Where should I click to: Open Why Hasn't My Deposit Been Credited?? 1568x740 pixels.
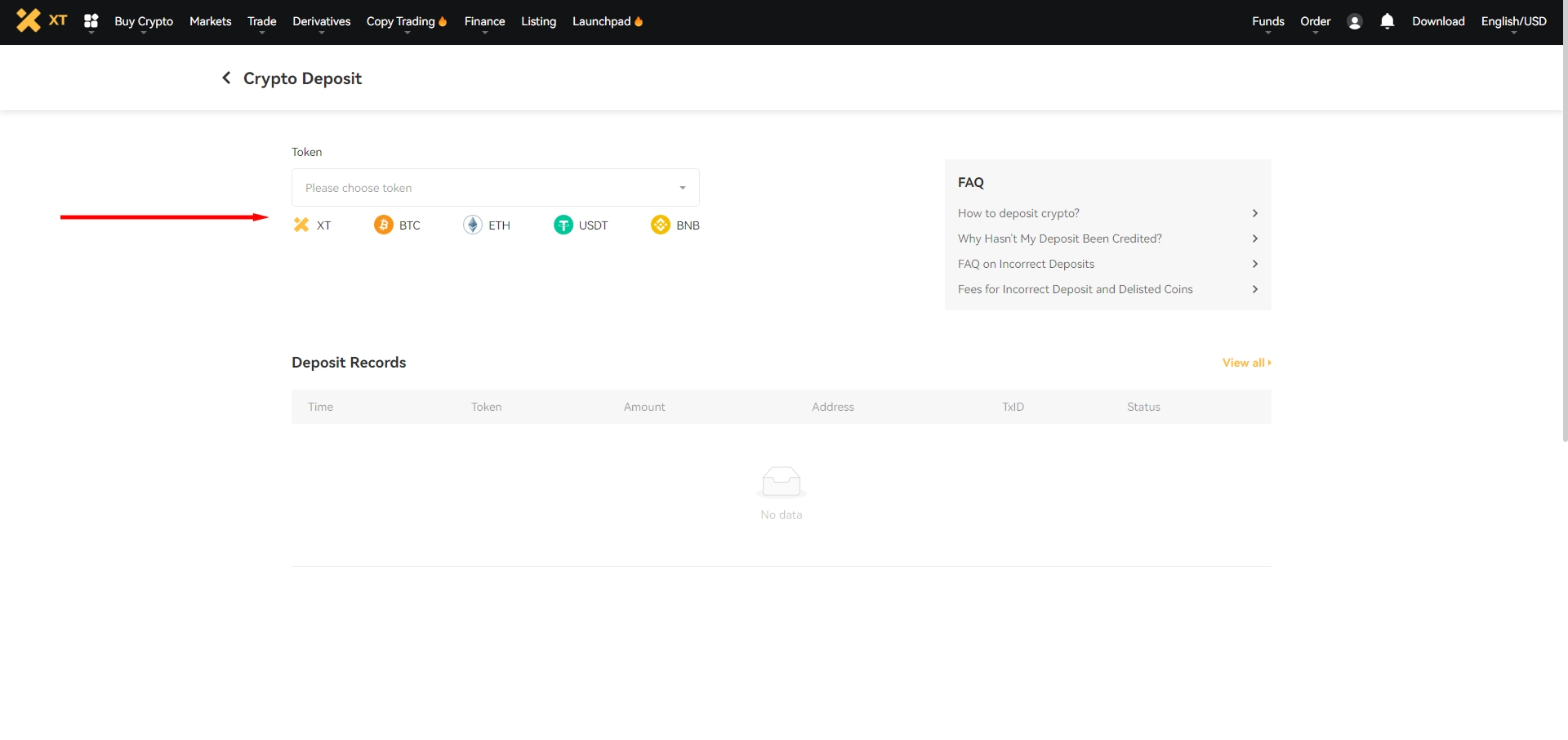pos(1108,238)
